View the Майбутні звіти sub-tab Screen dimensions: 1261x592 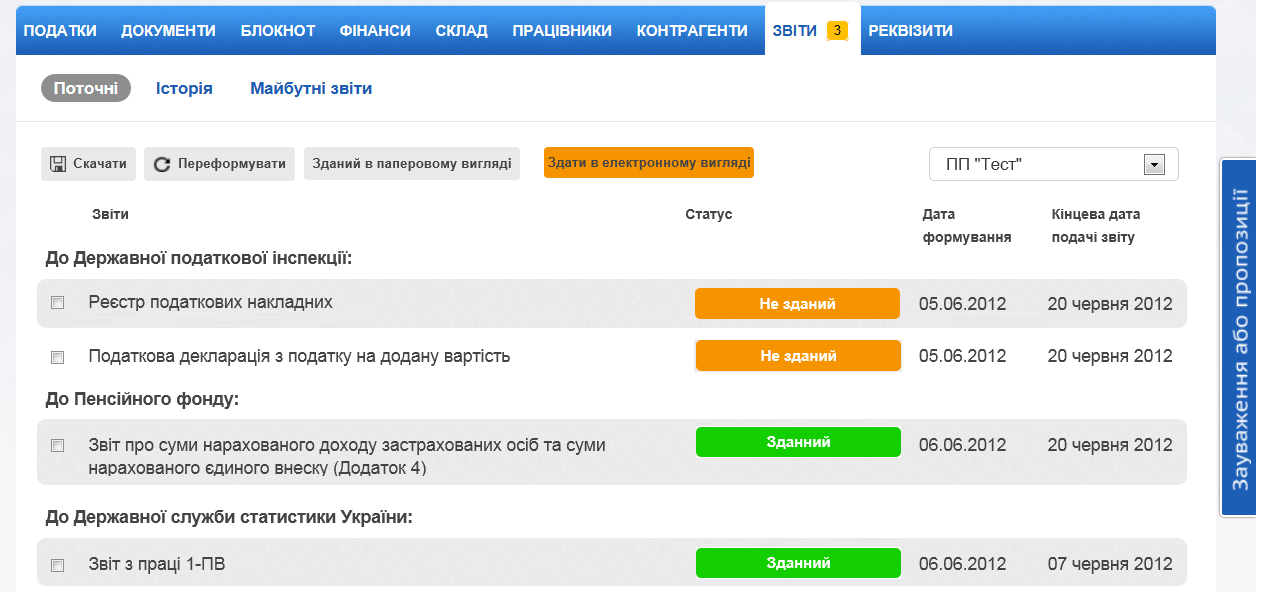pyautogui.click(x=311, y=89)
